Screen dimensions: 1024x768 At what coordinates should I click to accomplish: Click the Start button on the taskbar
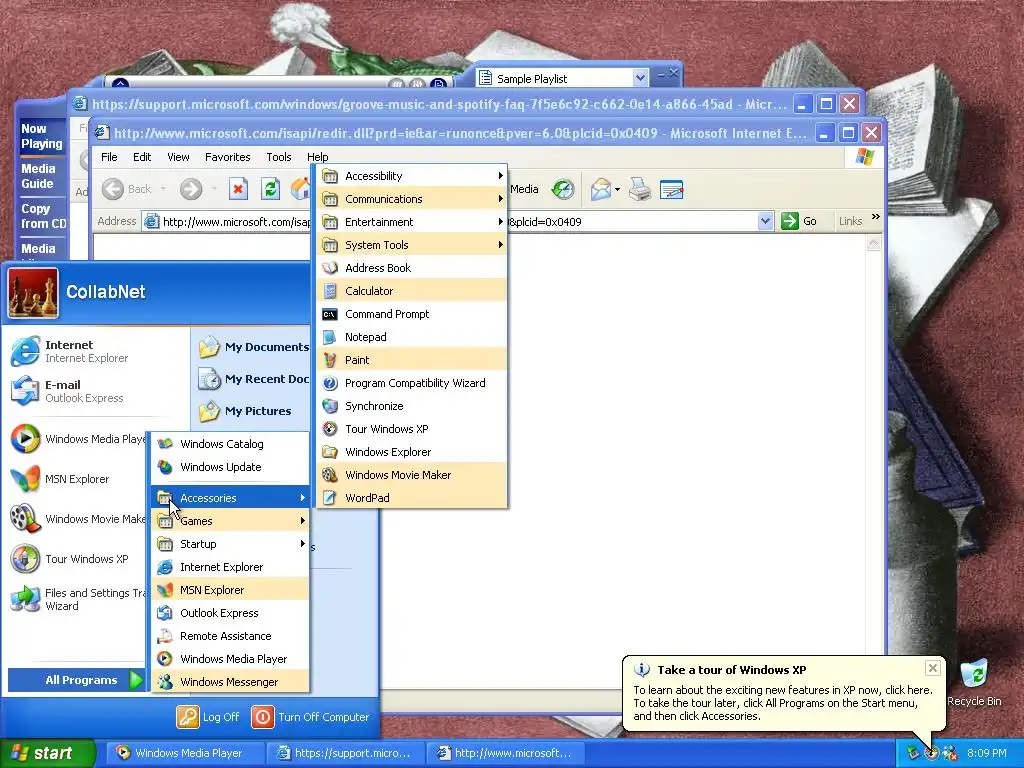point(48,753)
